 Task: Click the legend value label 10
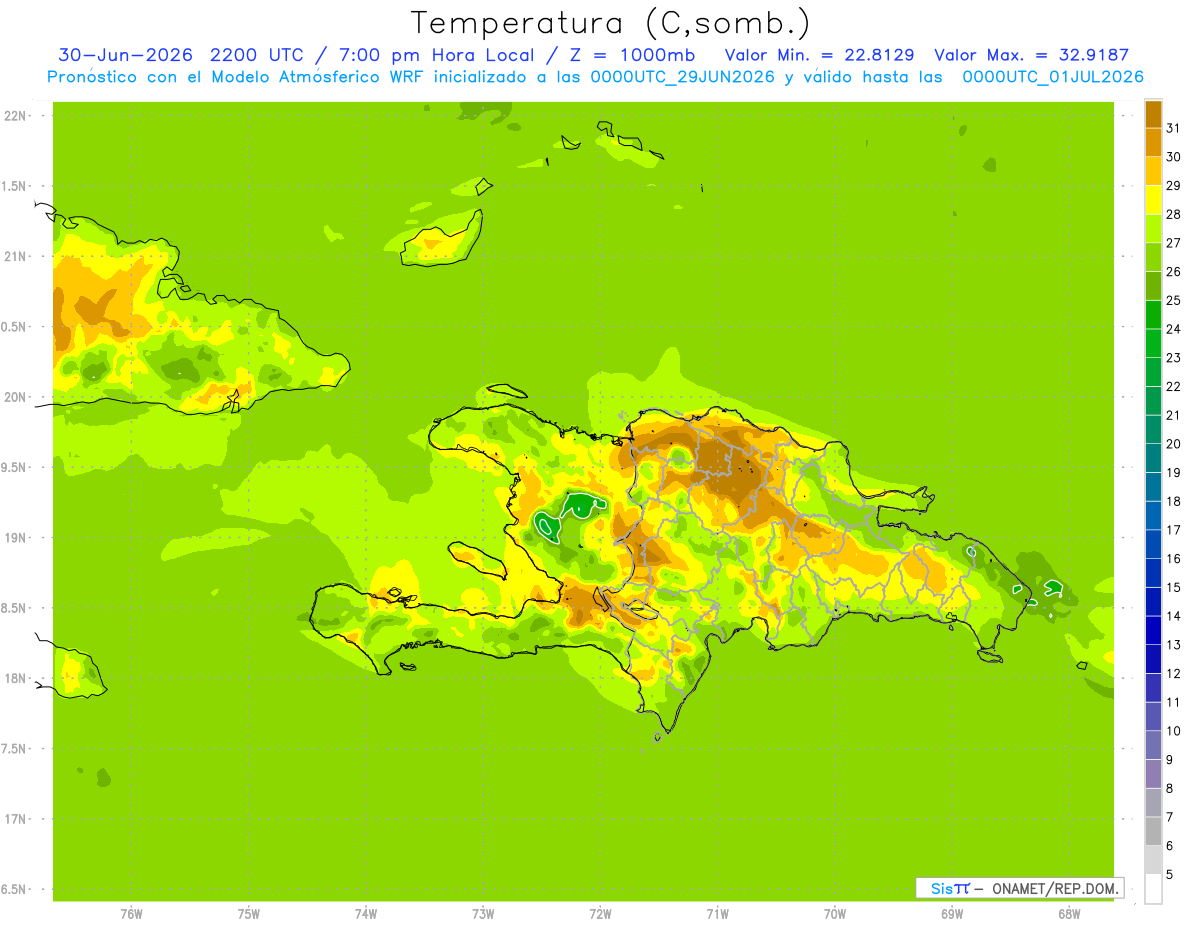[1174, 731]
